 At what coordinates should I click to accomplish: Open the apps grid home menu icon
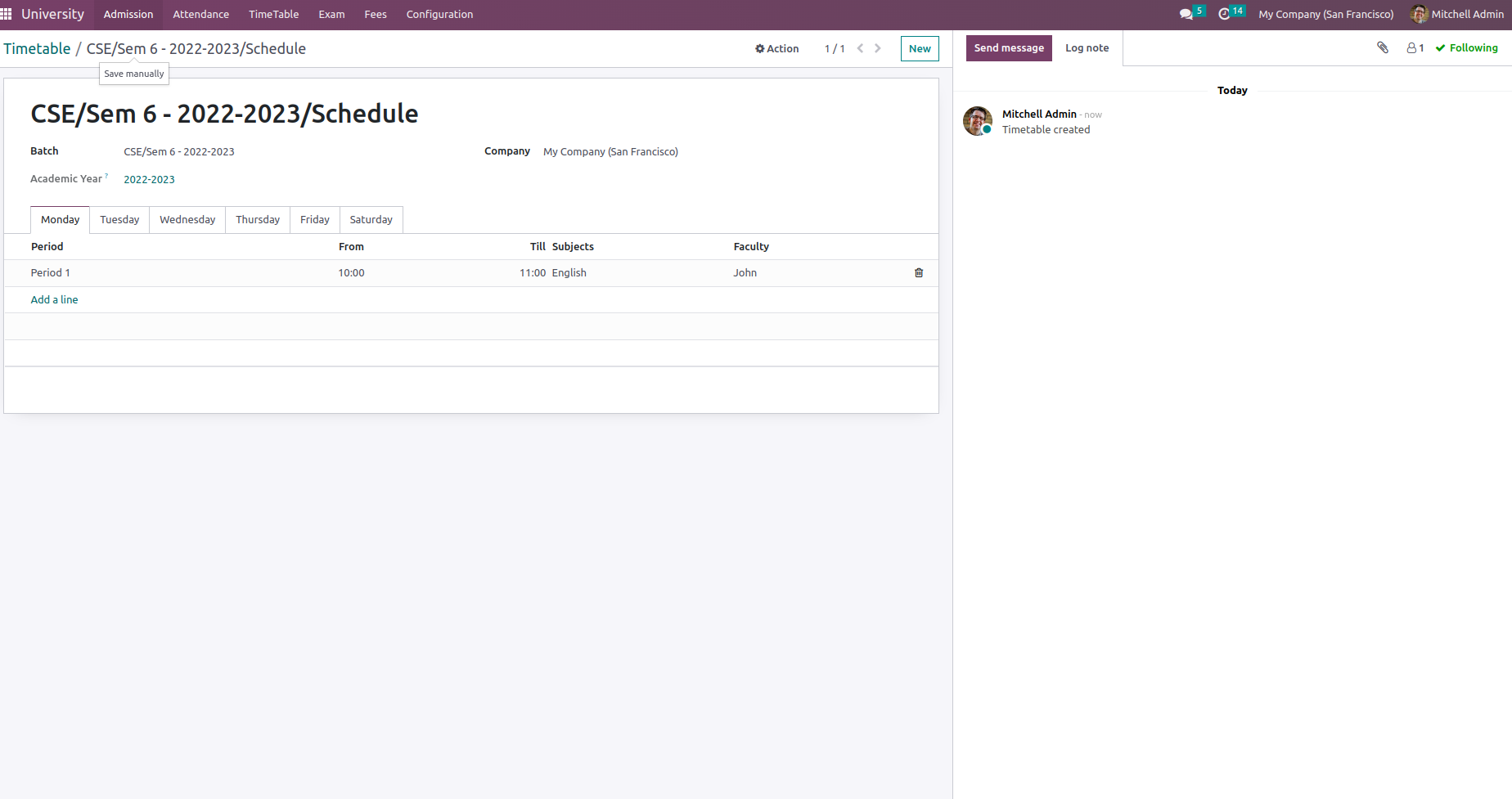tap(7, 14)
